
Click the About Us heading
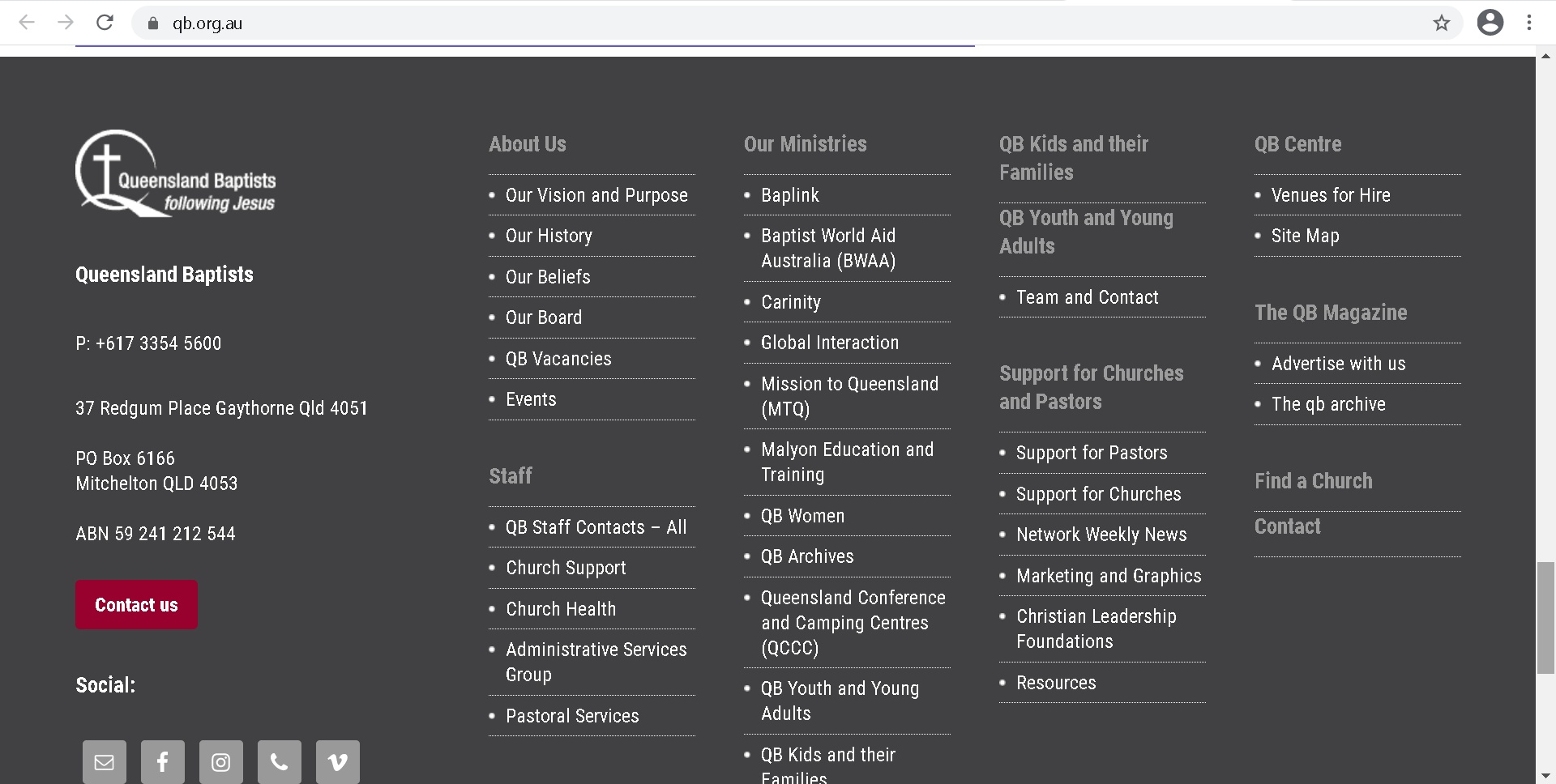coord(527,144)
